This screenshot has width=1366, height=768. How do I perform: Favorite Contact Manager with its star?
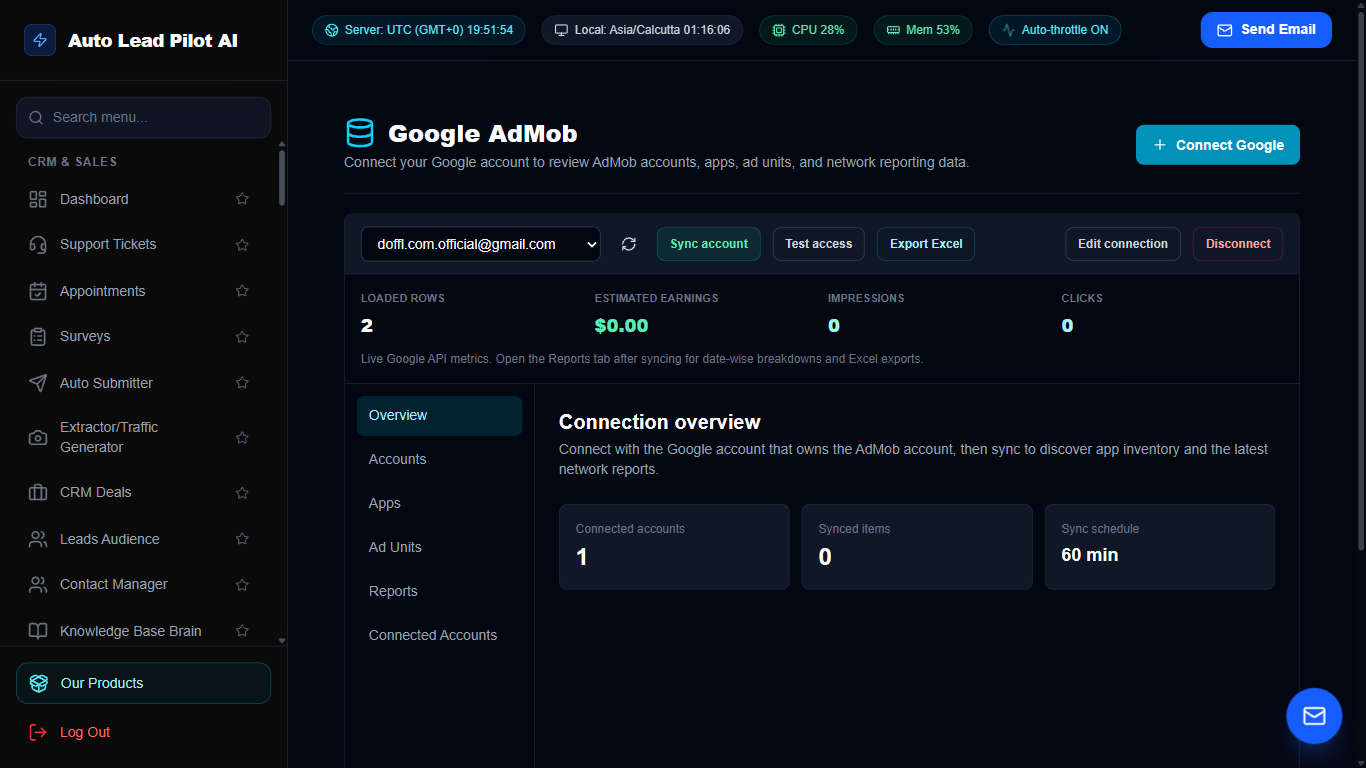pyautogui.click(x=242, y=584)
